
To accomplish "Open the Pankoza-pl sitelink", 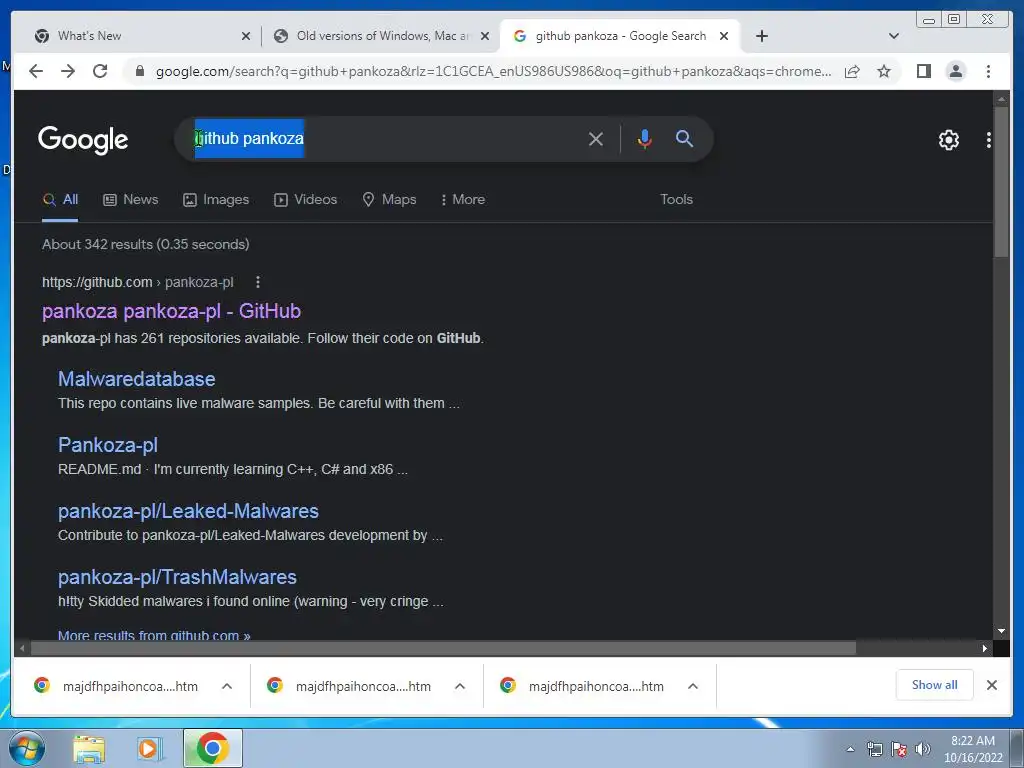I will click(x=108, y=445).
